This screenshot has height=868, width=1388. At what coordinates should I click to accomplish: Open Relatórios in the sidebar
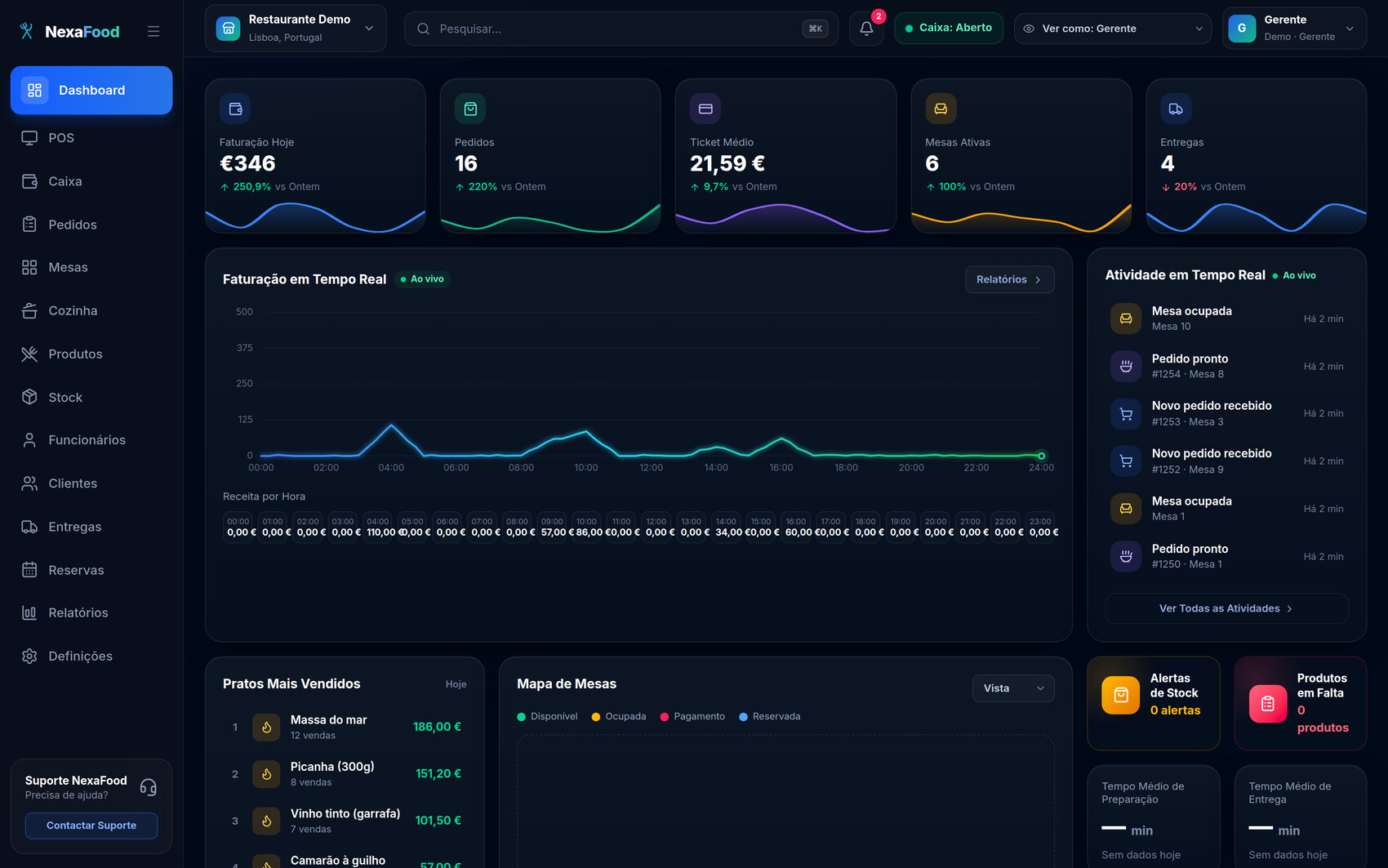click(x=91, y=612)
